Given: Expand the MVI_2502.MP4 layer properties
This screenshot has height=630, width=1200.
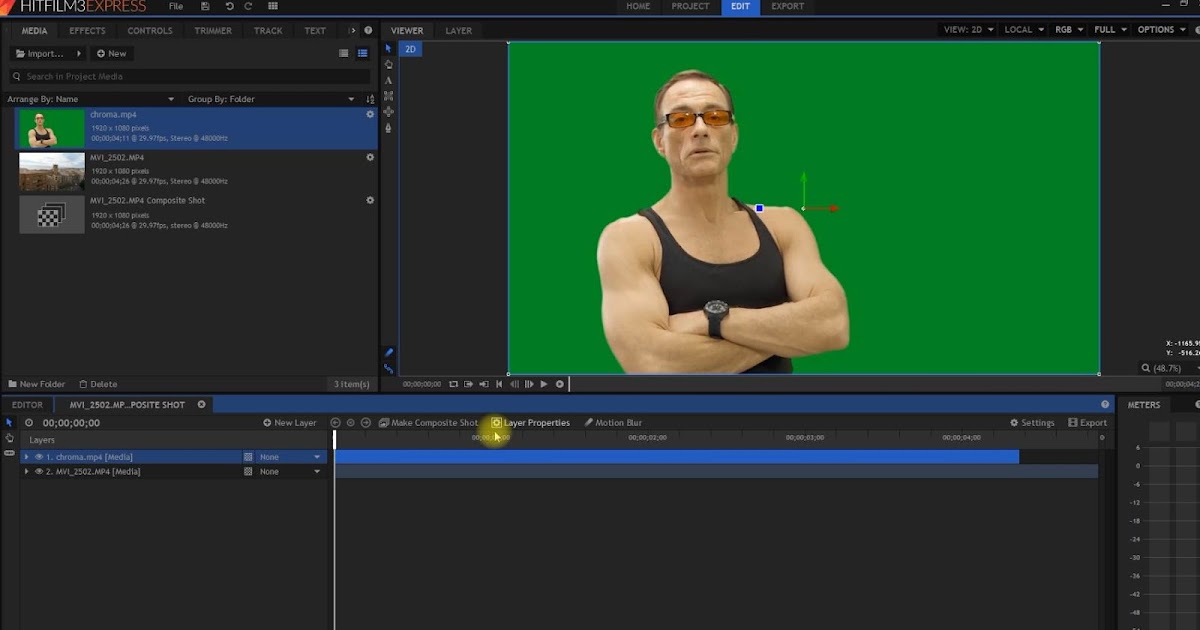Looking at the screenshot, I should (27, 471).
